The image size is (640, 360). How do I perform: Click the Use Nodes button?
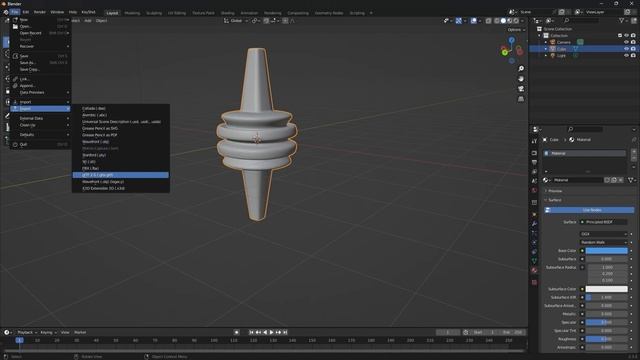590,210
